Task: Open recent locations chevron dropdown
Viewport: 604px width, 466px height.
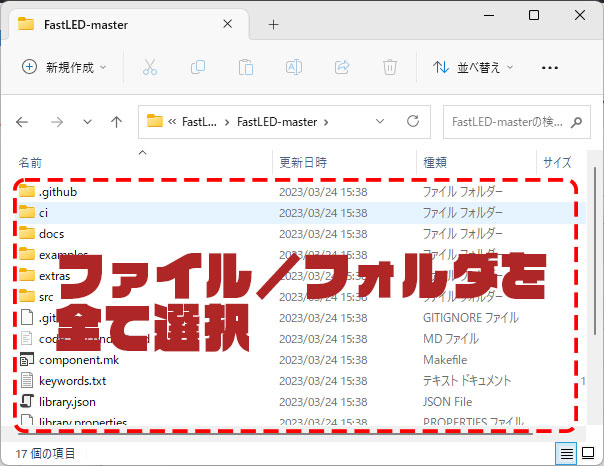Action: click(87, 122)
